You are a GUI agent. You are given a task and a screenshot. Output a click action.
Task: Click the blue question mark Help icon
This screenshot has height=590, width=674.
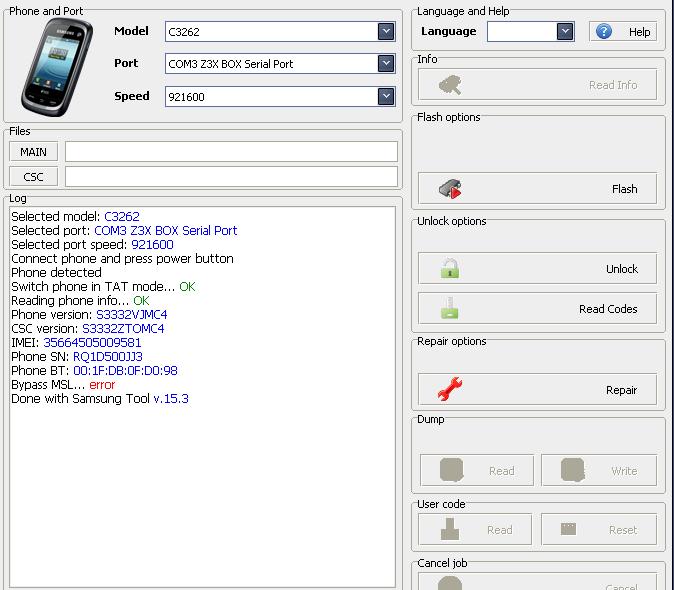coord(604,31)
